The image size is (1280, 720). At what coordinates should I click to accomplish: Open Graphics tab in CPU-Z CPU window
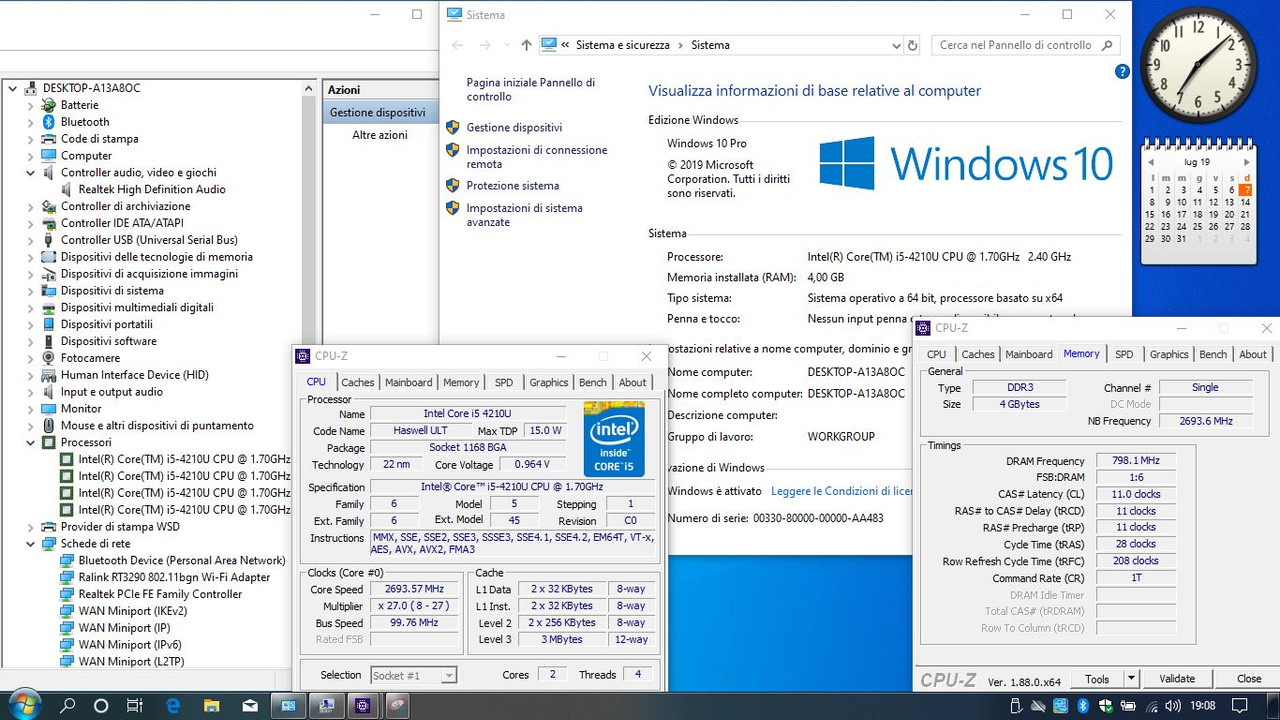point(549,382)
